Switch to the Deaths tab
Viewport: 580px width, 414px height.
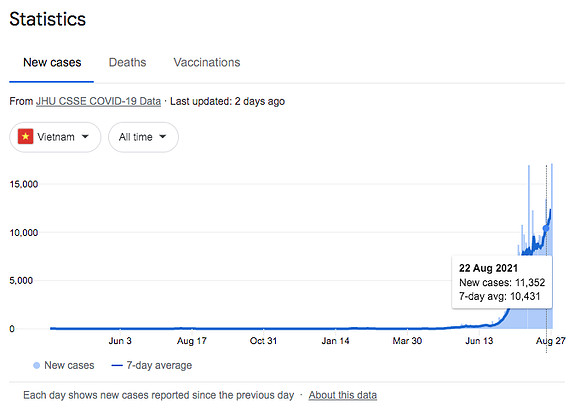[x=128, y=63]
